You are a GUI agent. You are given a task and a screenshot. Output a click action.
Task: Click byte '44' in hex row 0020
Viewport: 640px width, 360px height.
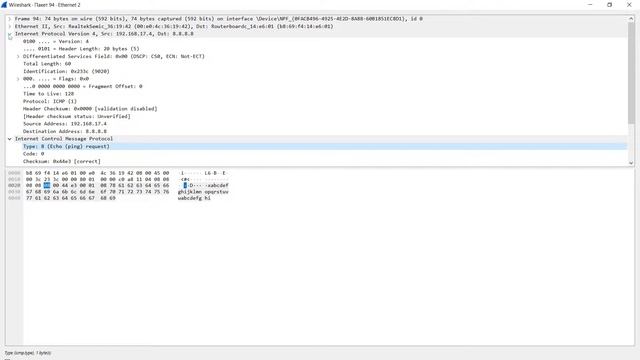tap(64, 185)
